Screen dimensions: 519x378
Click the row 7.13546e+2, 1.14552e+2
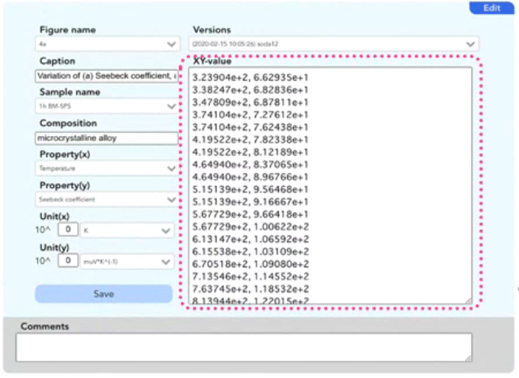[x=251, y=277]
